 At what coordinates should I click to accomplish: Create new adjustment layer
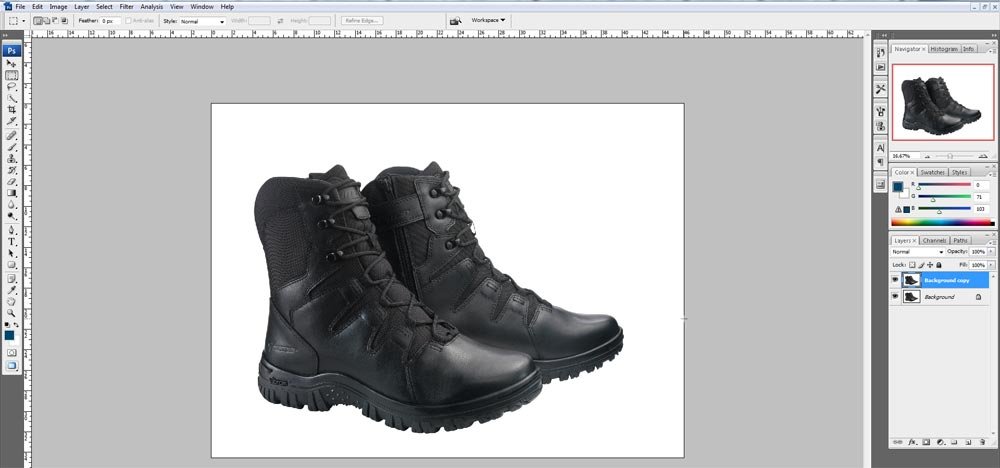click(940, 442)
